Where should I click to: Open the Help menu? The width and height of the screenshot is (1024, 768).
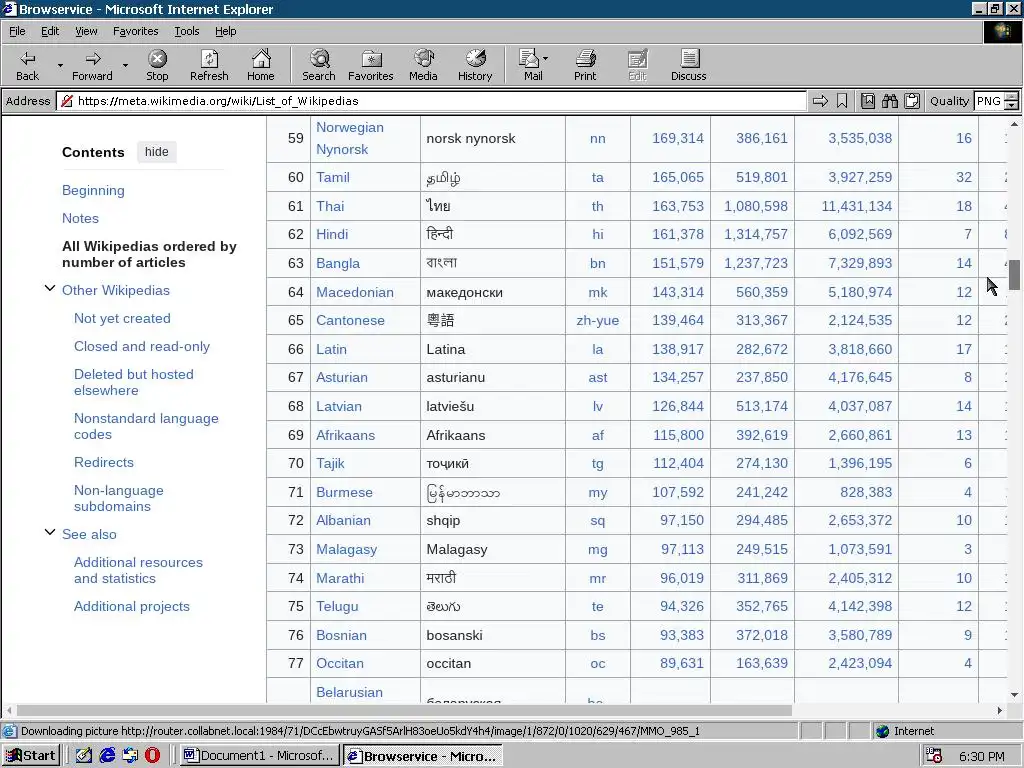coord(225,31)
